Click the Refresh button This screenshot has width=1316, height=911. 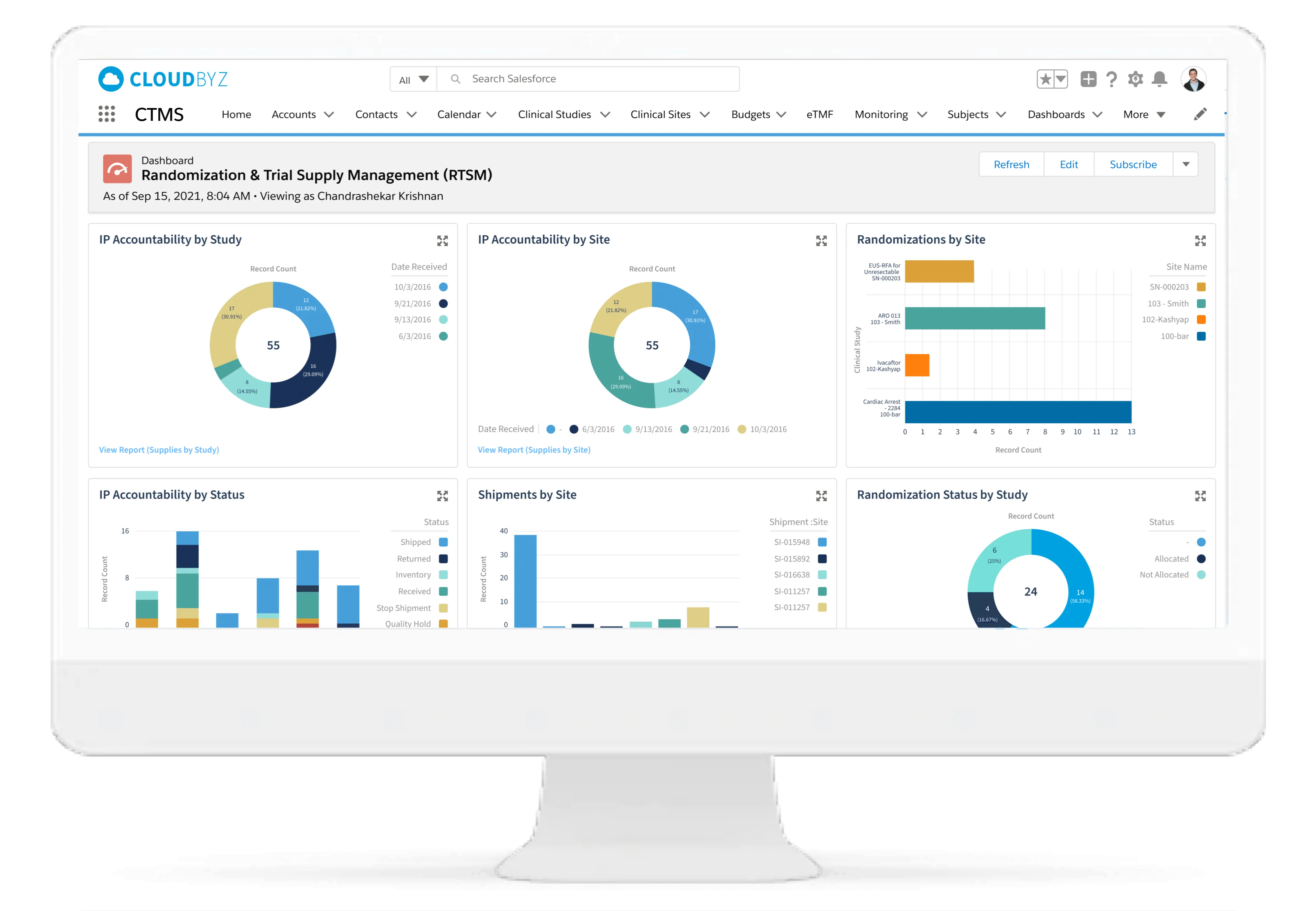(x=1011, y=164)
